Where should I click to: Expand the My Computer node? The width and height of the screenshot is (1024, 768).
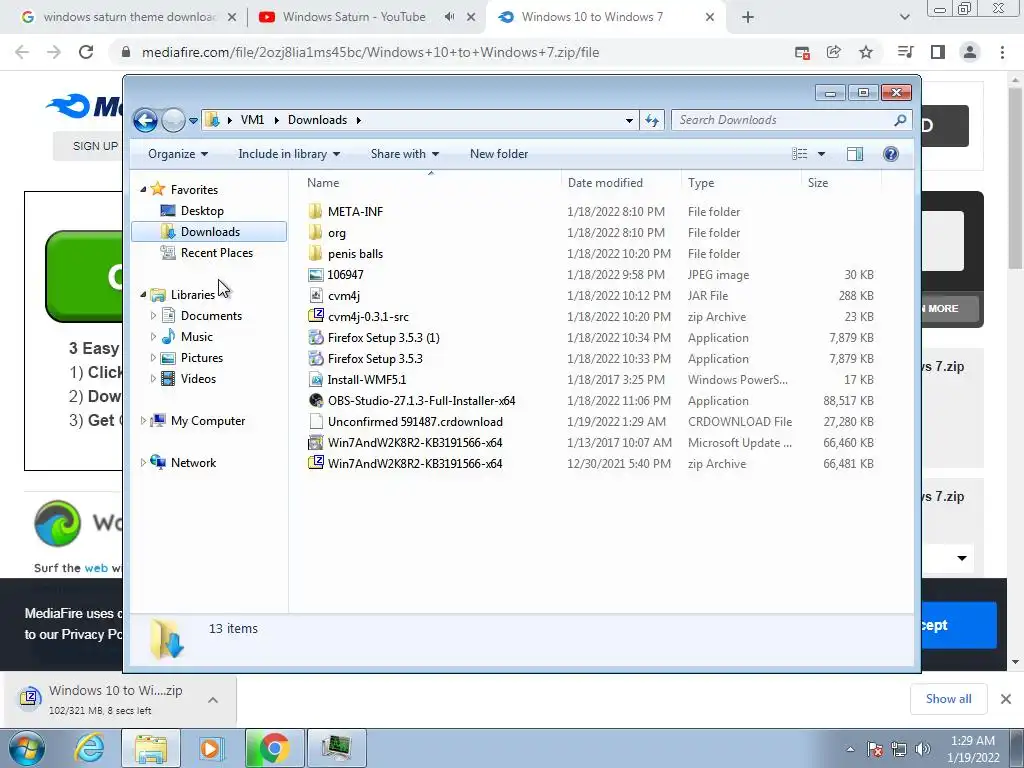pos(143,421)
